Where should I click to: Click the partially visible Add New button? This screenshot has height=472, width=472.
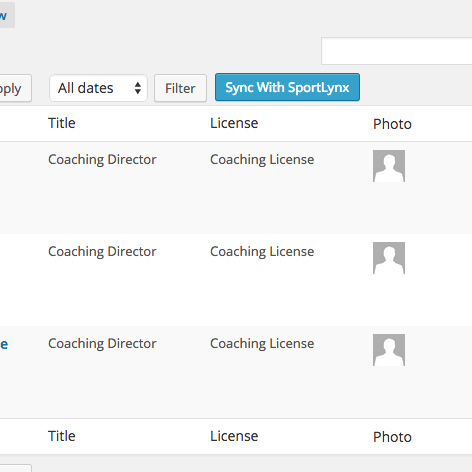pyautogui.click(x=7, y=15)
